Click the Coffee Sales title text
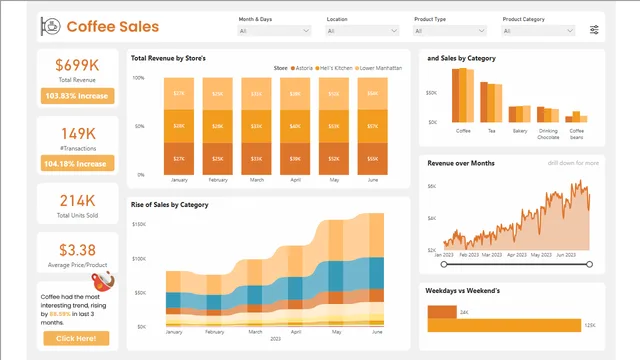 click(x=113, y=27)
